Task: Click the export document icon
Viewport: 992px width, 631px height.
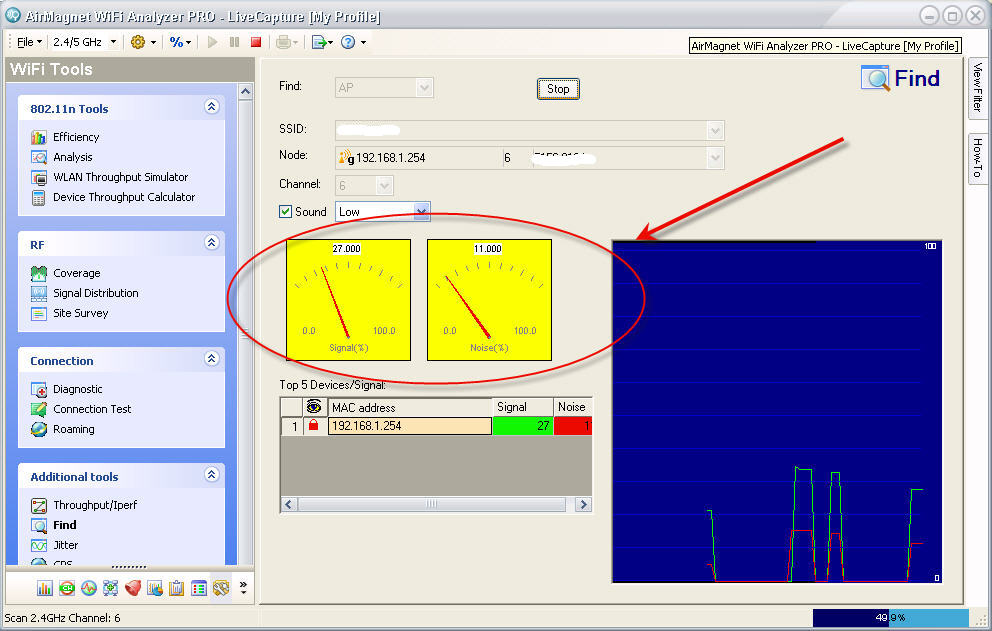Action: pos(319,42)
